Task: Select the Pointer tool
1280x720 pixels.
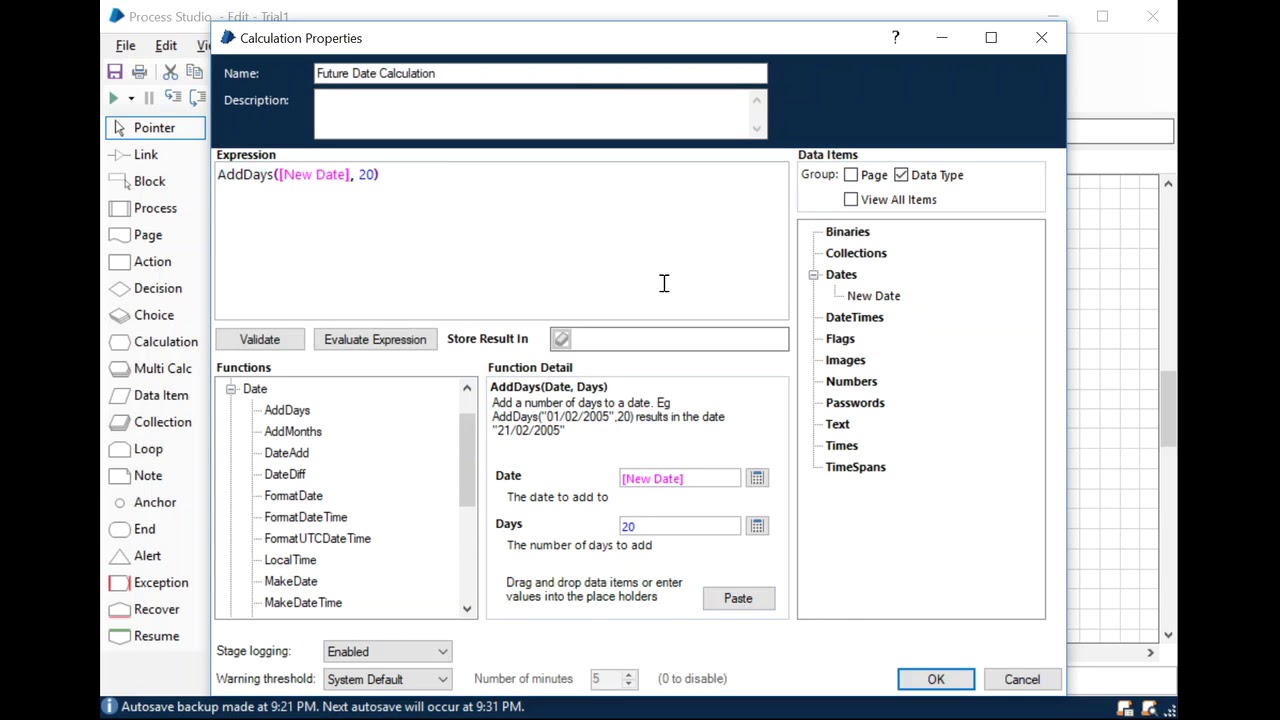Action: (x=155, y=128)
